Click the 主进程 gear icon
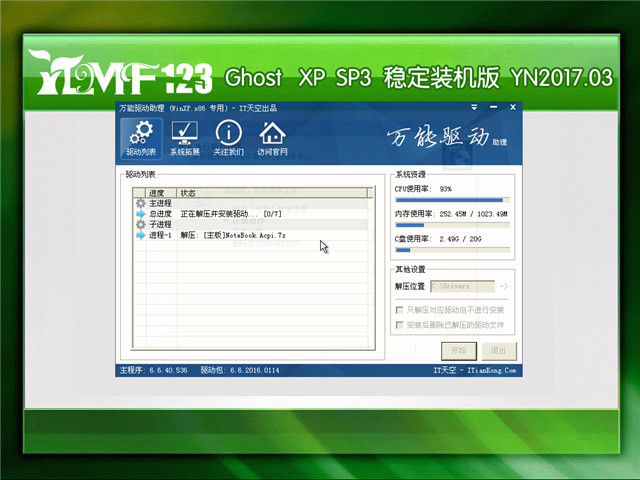Screen dimensions: 640x480 pos(140,203)
